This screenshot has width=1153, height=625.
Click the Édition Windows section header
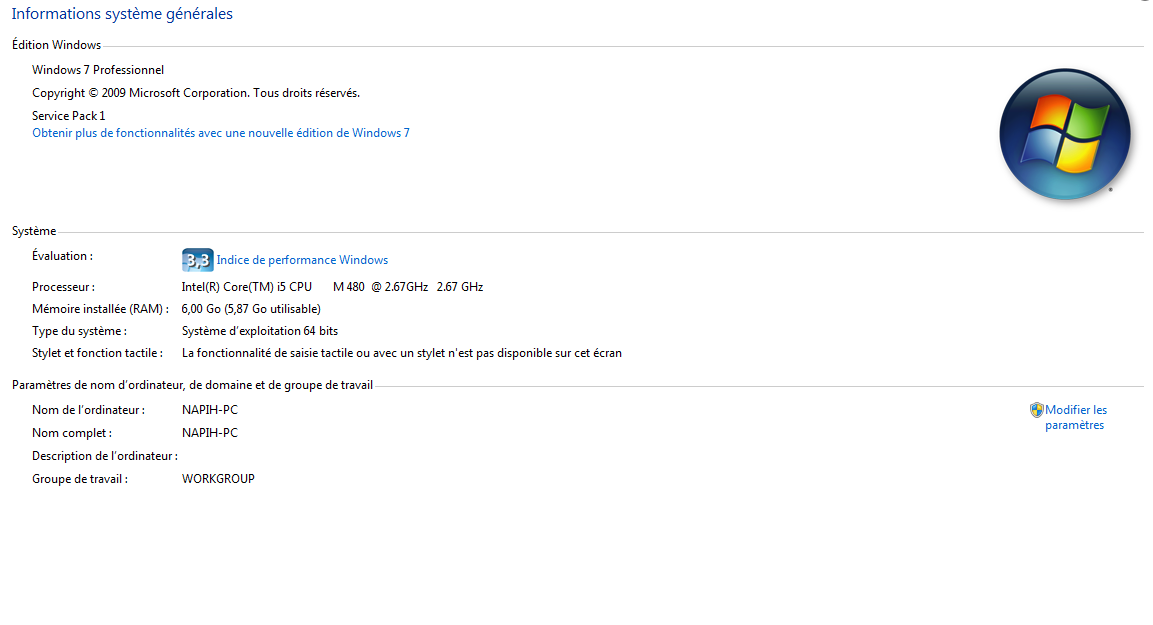pyautogui.click(x=57, y=45)
